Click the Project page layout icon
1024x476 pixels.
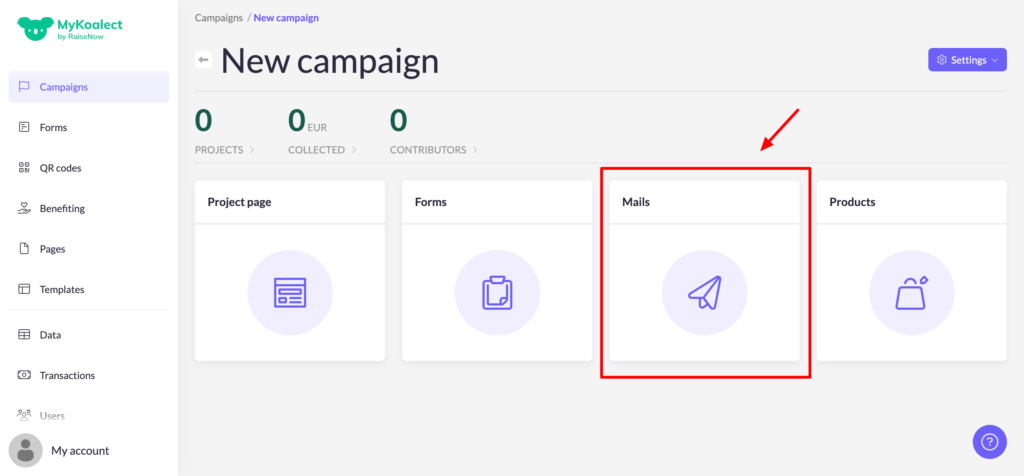pyautogui.click(x=289, y=292)
